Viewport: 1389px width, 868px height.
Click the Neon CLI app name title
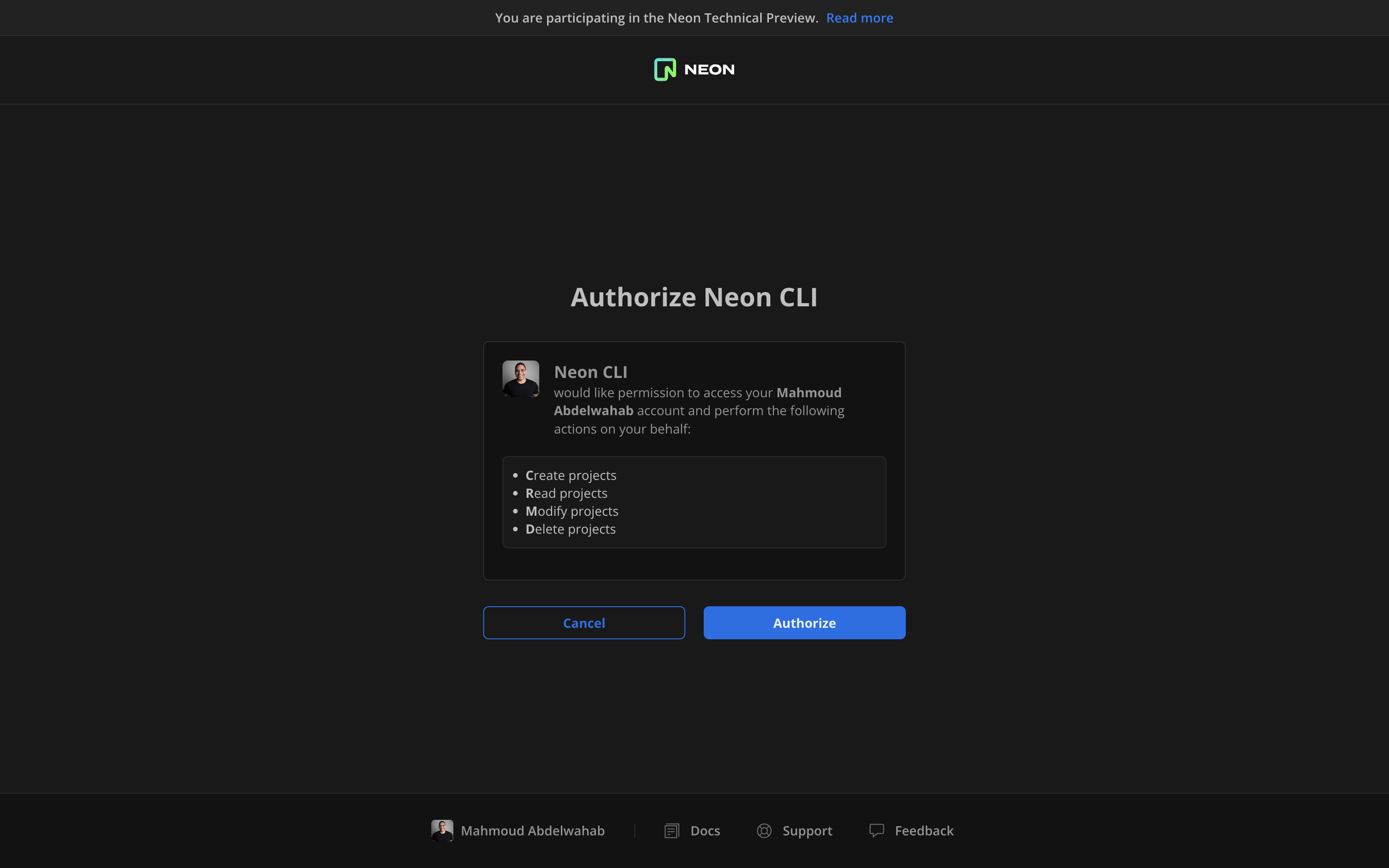click(x=590, y=372)
